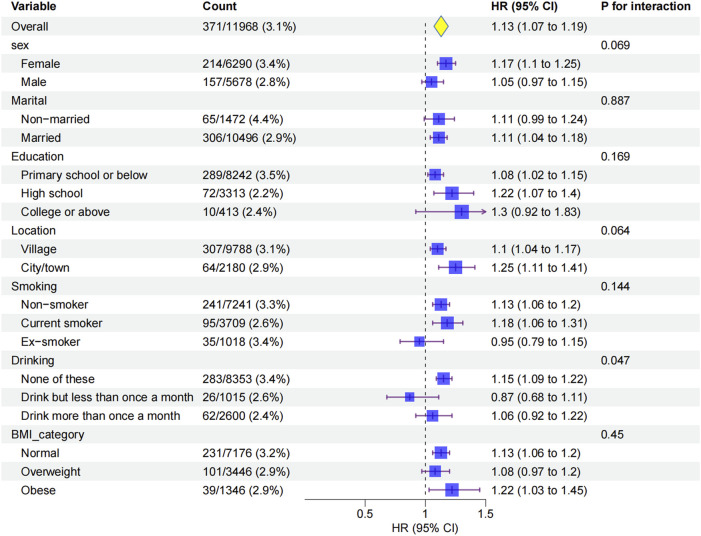
Task: Select the Drinking P value 0.047
Action: [x=615, y=361]
